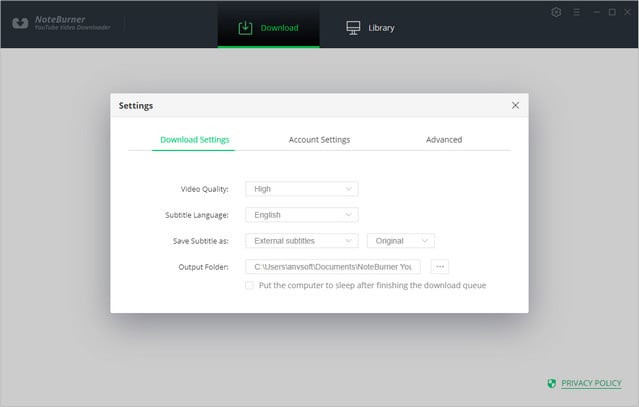Close the Settings dialog

515,105
